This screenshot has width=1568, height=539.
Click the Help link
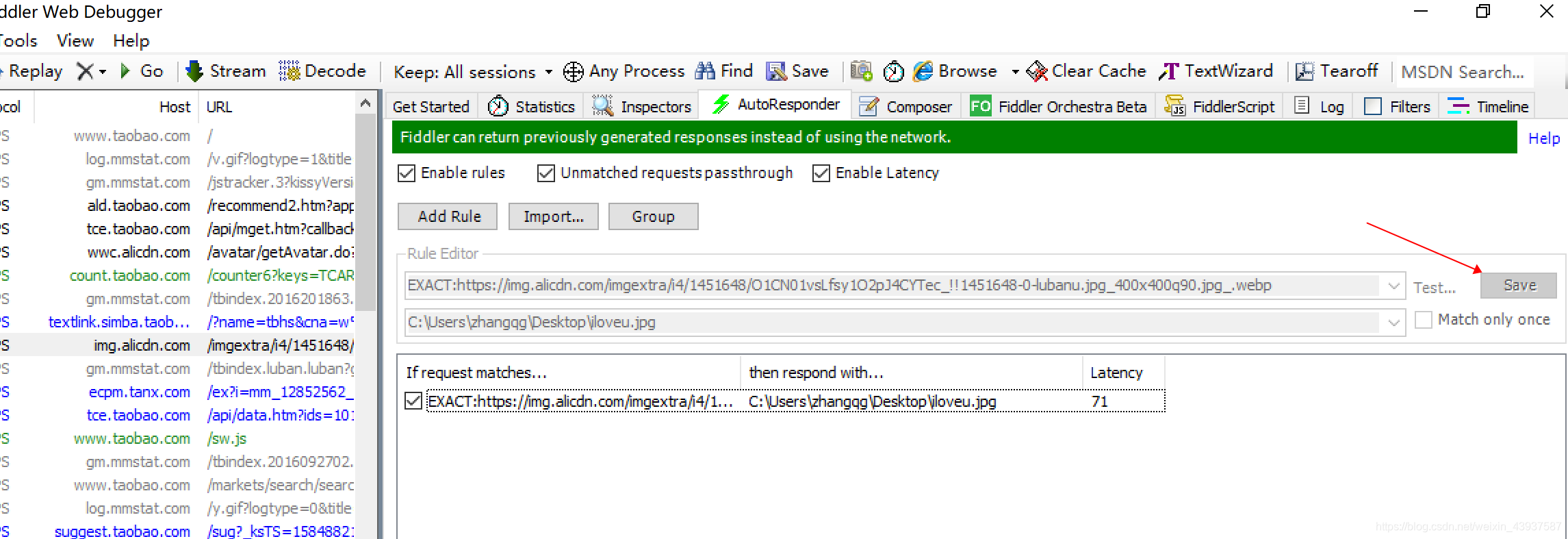pos(1544,138)
